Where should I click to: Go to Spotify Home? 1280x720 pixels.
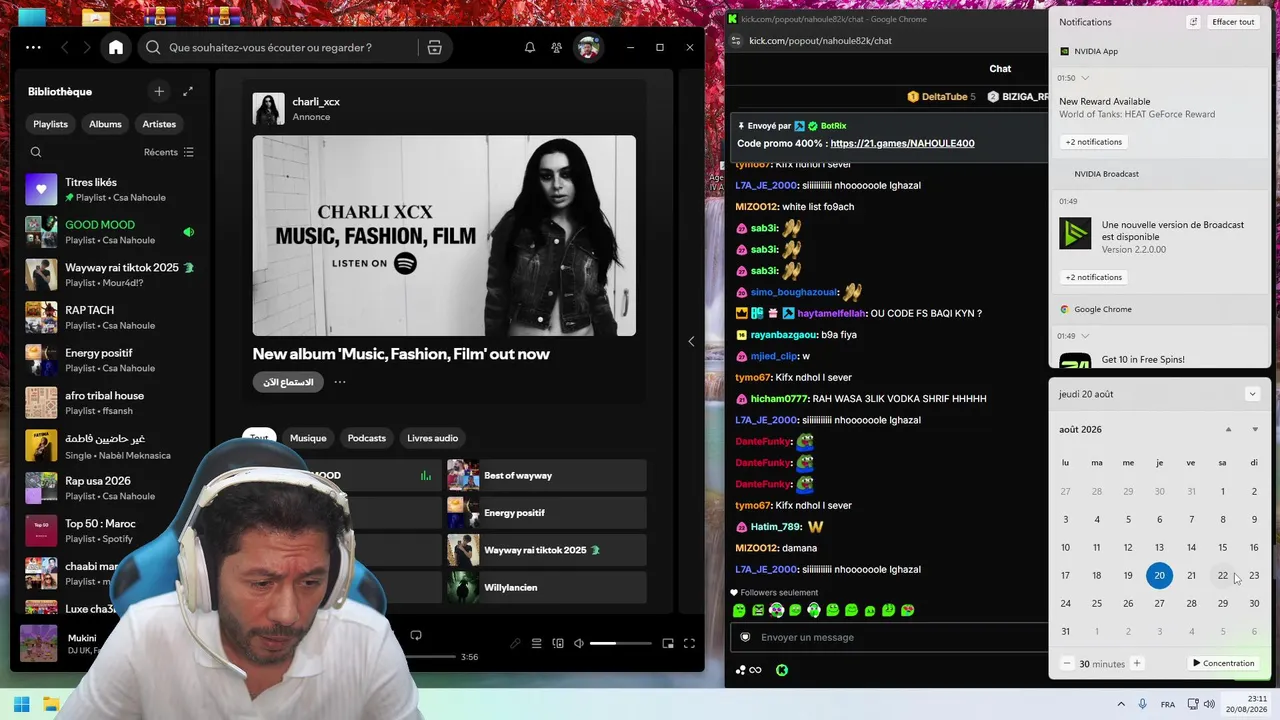(x=116, y=47)
